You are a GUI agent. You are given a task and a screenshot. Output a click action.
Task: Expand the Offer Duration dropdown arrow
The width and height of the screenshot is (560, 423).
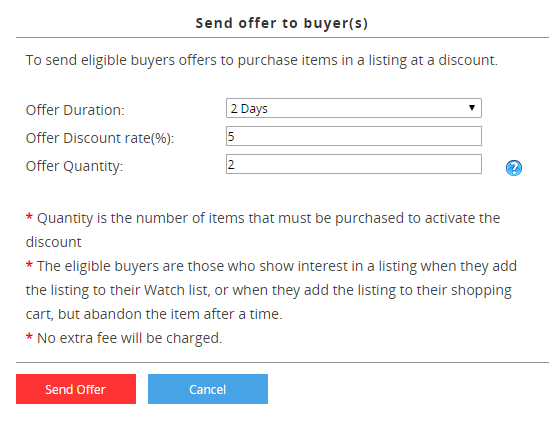(x=472, y=108)
